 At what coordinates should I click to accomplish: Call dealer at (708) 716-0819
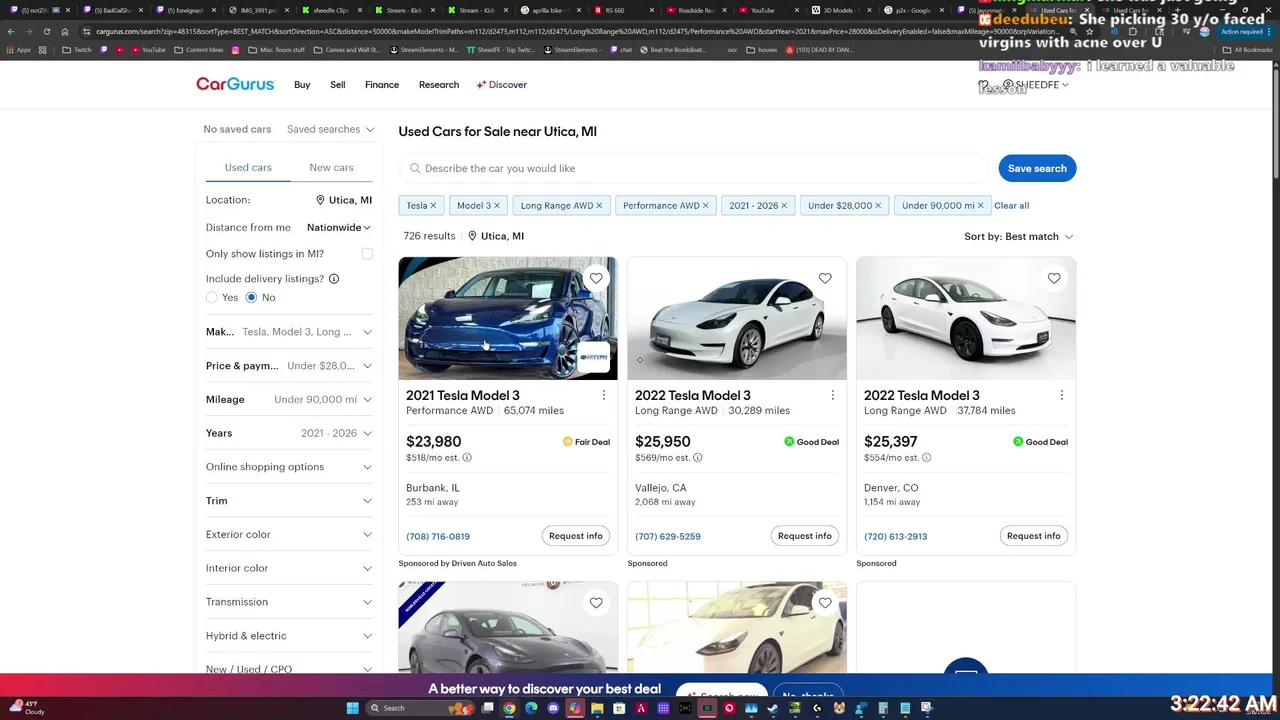(x=438, y=537)
